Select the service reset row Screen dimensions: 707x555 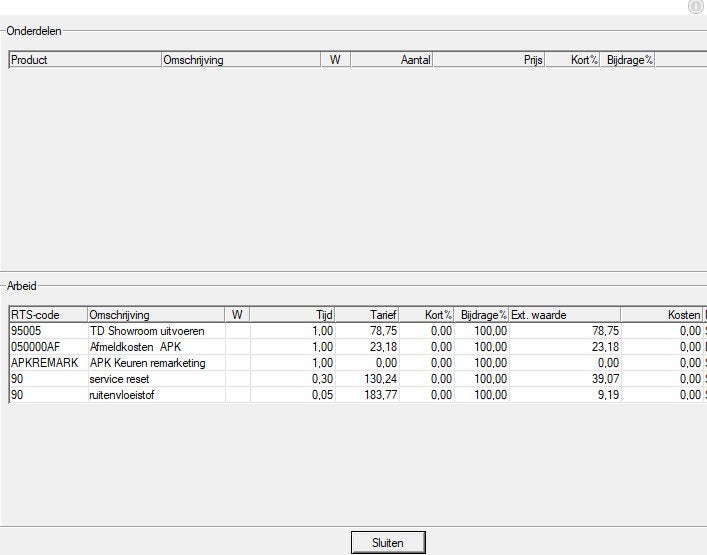coord(358,379)
